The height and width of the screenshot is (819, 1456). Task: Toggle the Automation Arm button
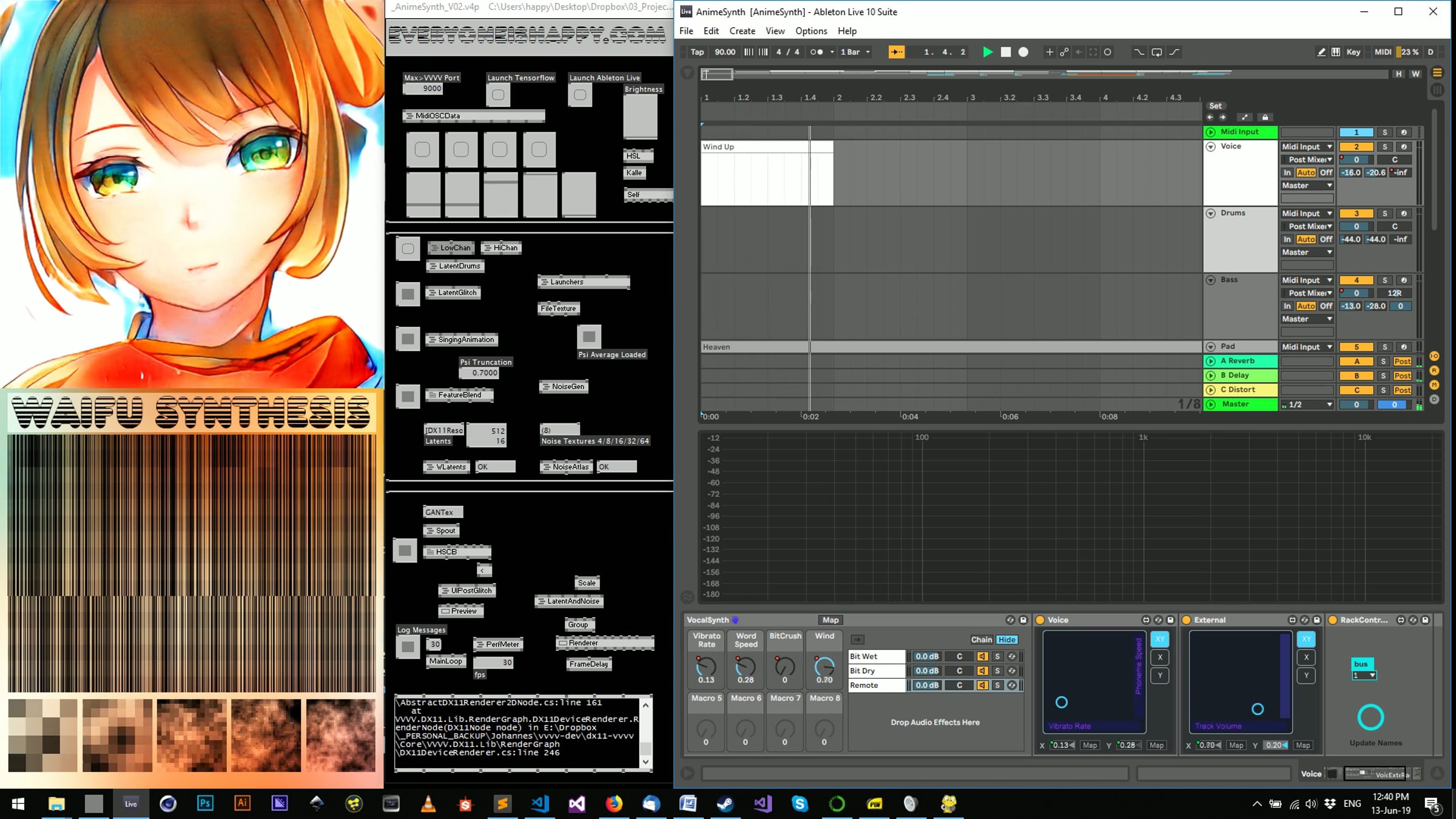(1063, 52)
